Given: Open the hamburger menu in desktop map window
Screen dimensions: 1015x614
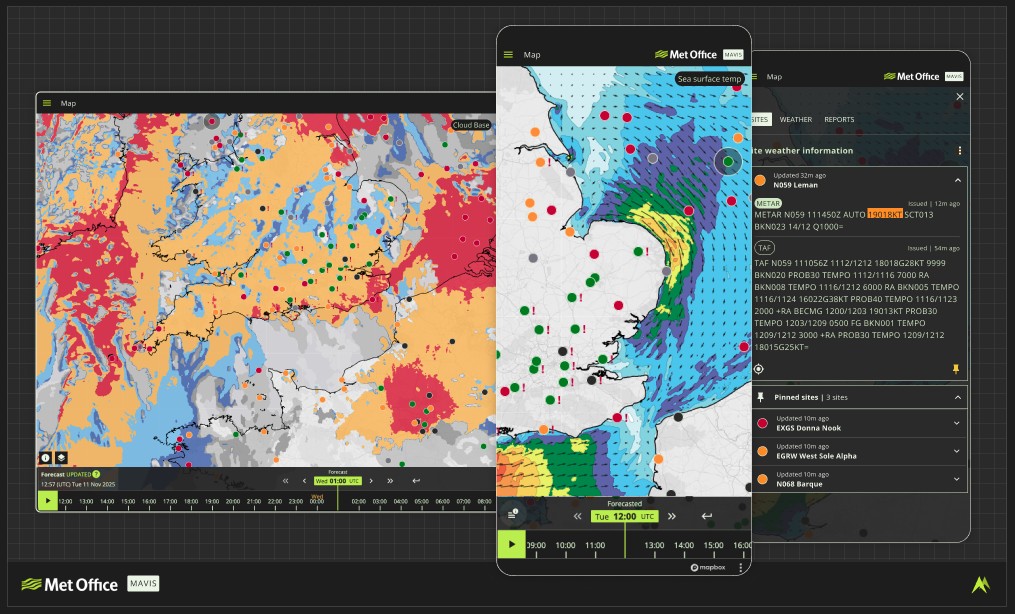Looking at the screenshot, I should [x=47, y=103].
